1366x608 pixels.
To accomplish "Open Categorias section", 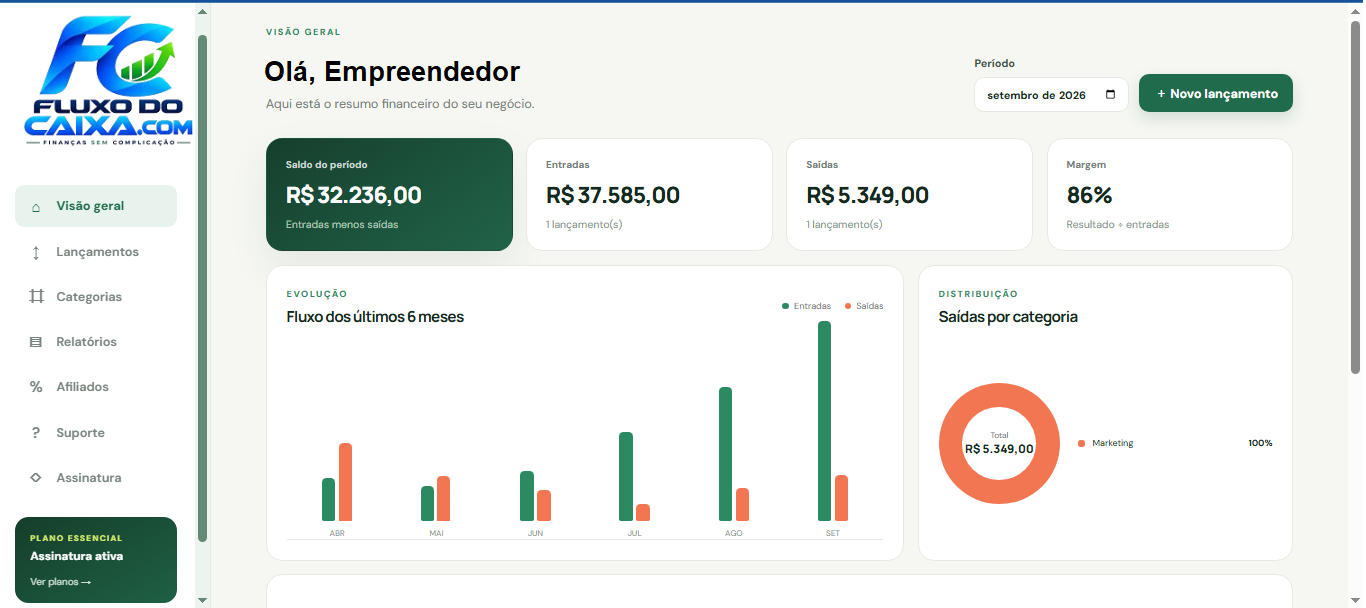I will [x=96, y=297].
